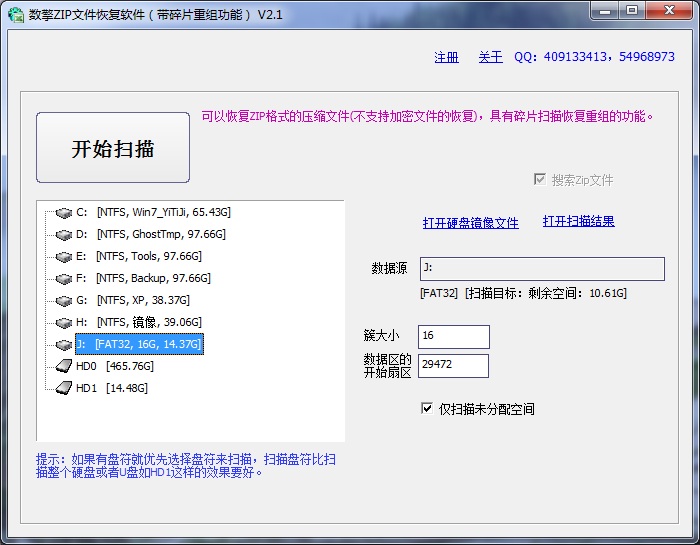Click the 打开硬盘镜像文件 link
Screen dimensions: 700x545
(x=470, y=223)
